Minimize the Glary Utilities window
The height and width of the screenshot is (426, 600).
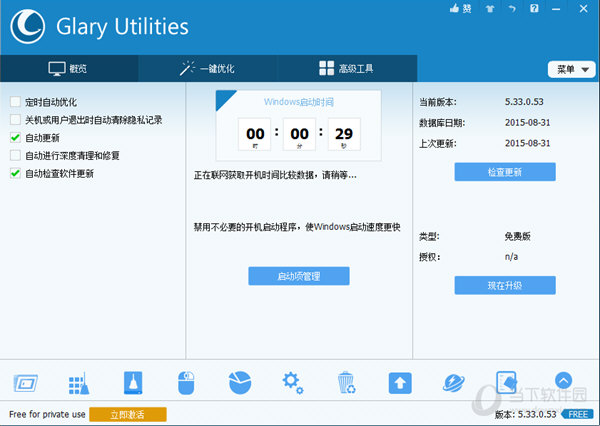(x=556, y=9)
